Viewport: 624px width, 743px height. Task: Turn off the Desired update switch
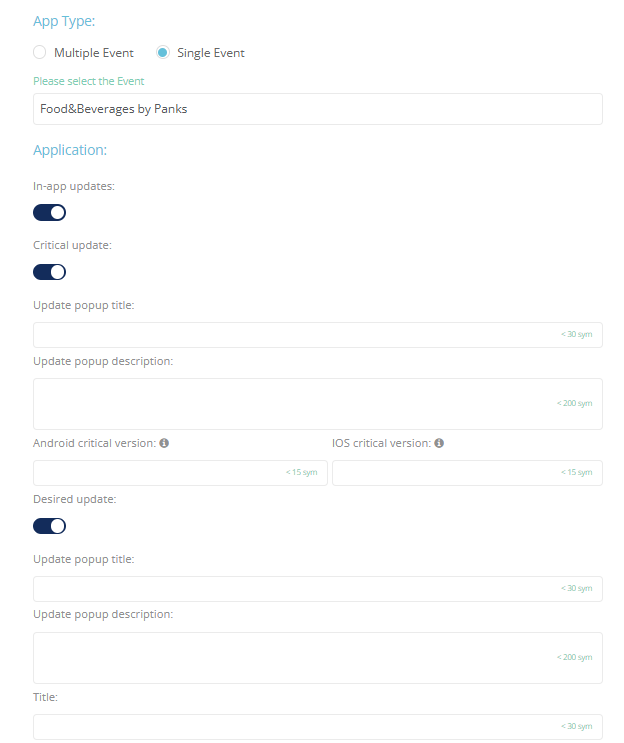[50, 526]
